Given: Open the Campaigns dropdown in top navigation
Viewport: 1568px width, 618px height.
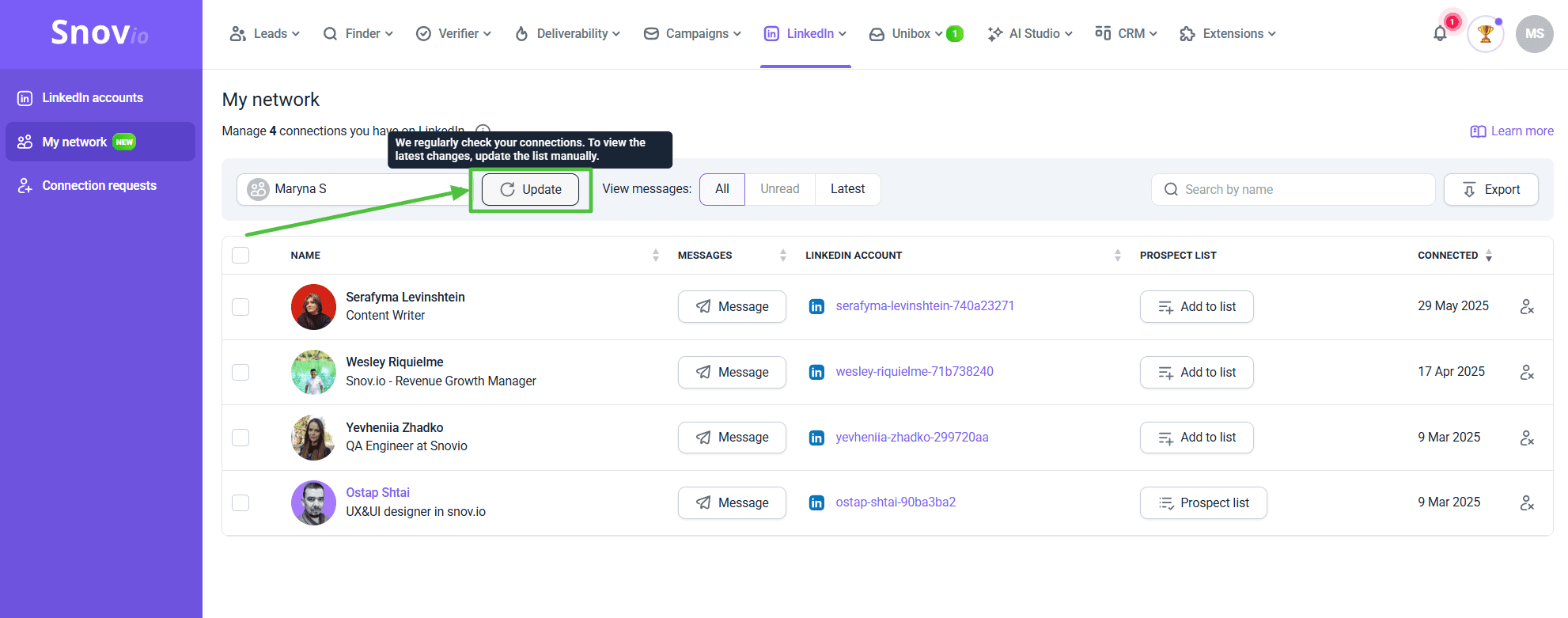Looking at the screenshot, I should click(x=692, y=34).
